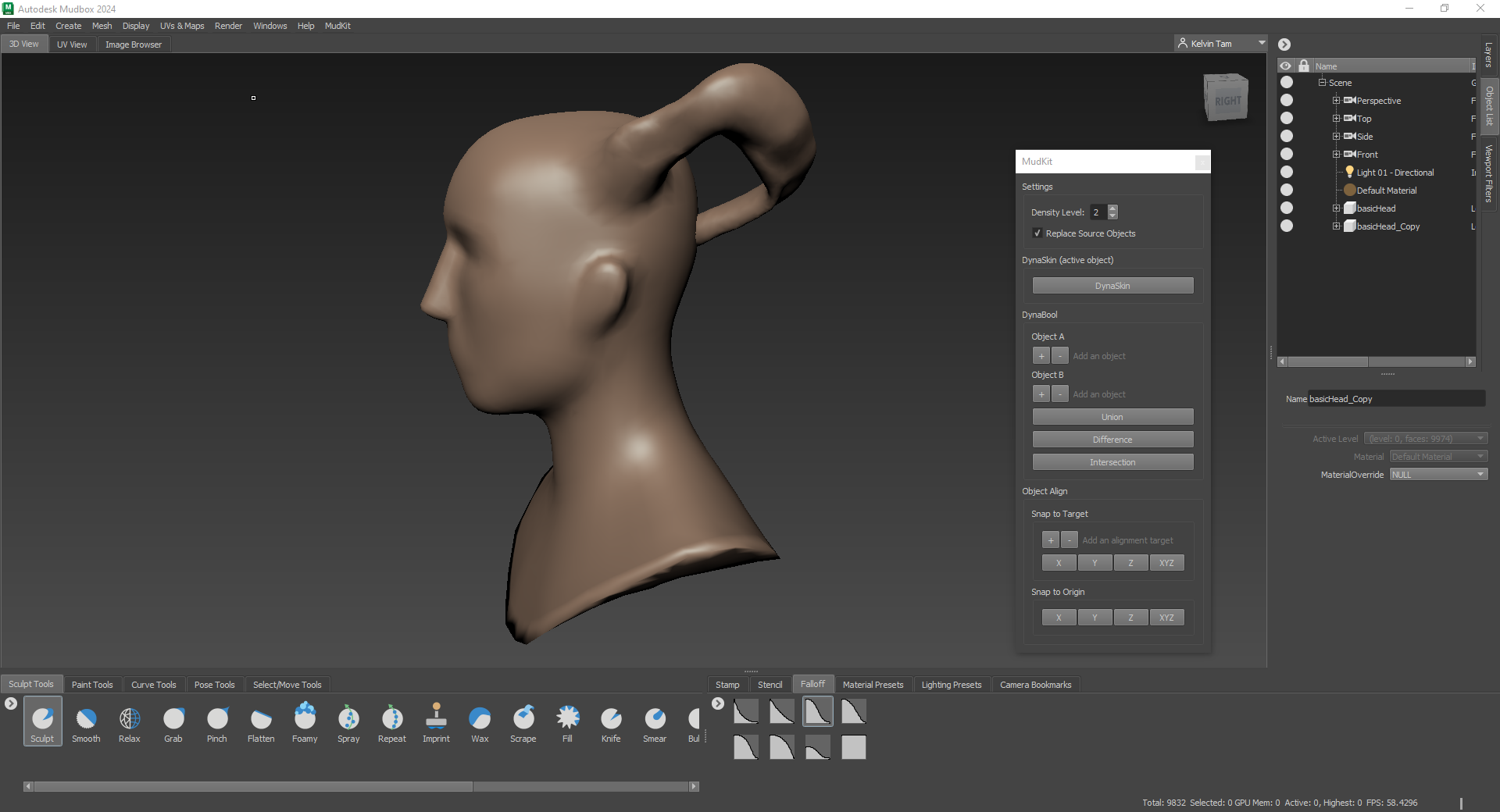The width and height of the screenshot is (1500, 812).
Task: Click the Union boolean button
Action: click(x=1112, y=417)
